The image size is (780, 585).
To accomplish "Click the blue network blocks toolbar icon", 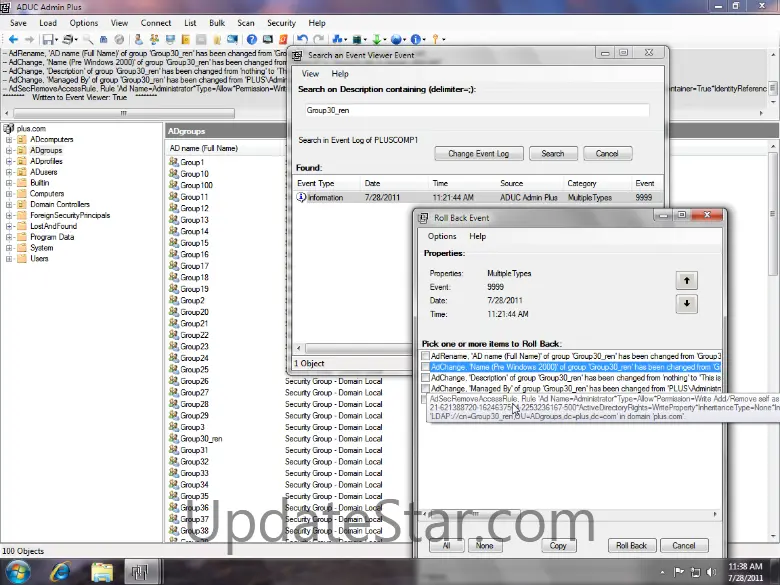I will click(x=338, y=39).
